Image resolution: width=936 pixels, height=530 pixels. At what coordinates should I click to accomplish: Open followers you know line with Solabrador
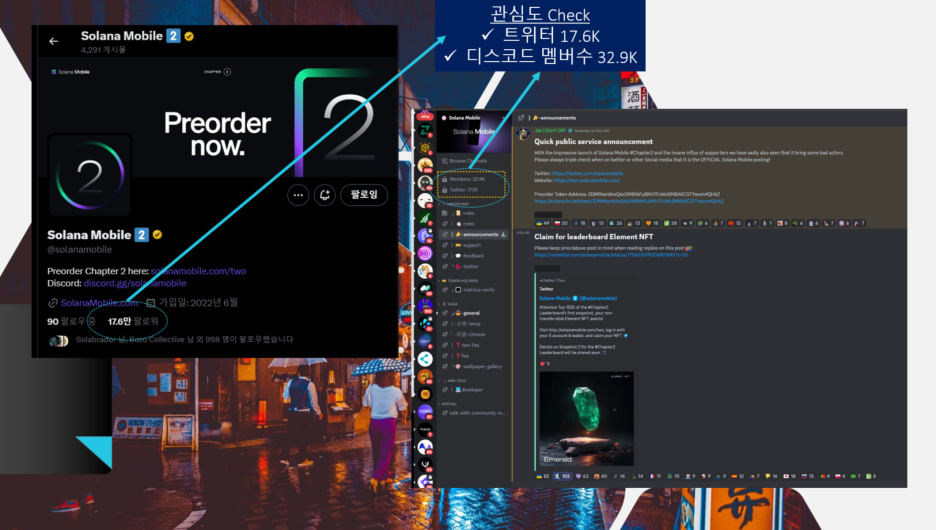[184, 340]
